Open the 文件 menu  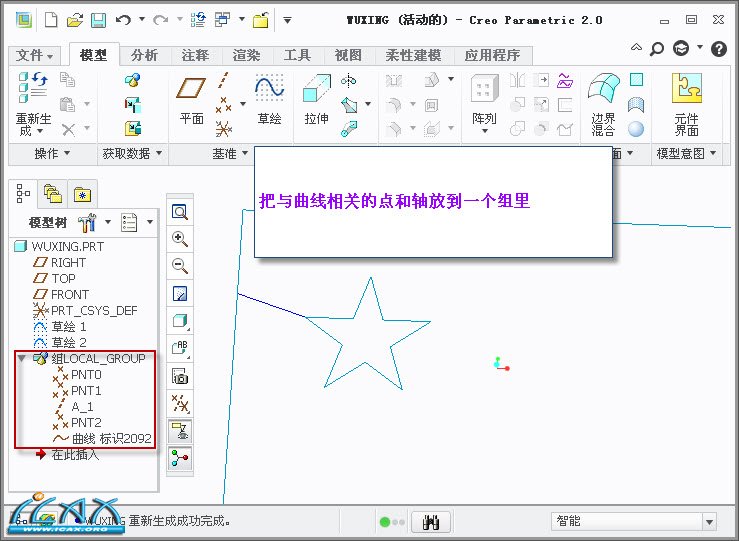[34, 56]
